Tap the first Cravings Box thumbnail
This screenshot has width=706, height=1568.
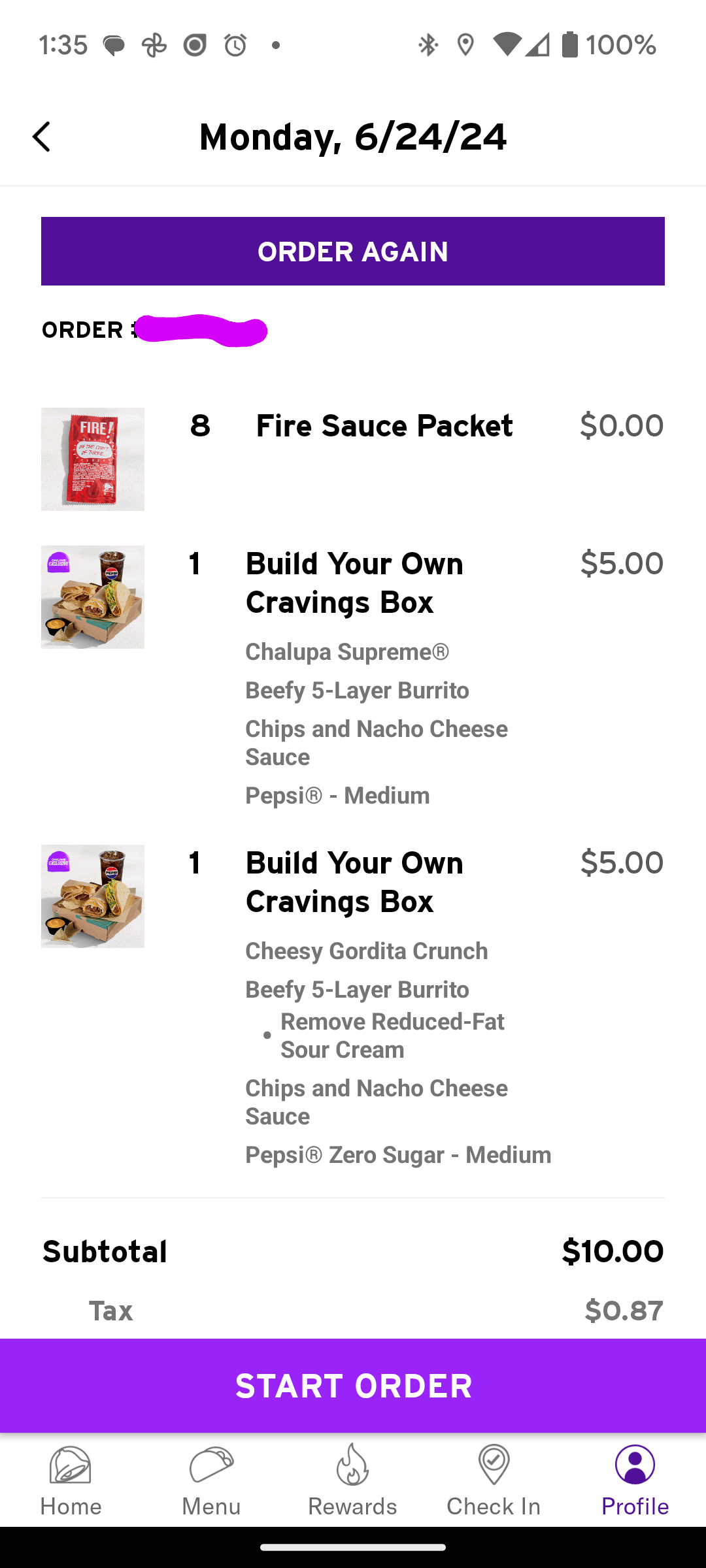[x=93, y=597]
